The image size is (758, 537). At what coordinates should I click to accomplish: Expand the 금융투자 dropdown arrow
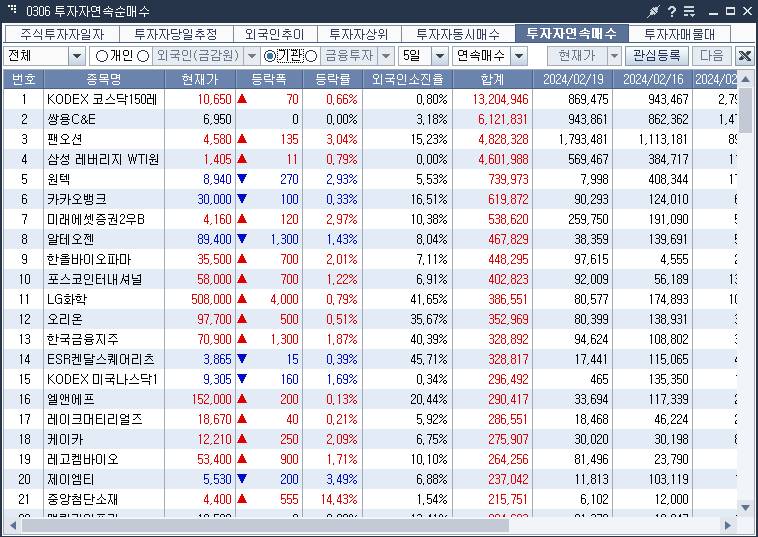pos(386,56)
